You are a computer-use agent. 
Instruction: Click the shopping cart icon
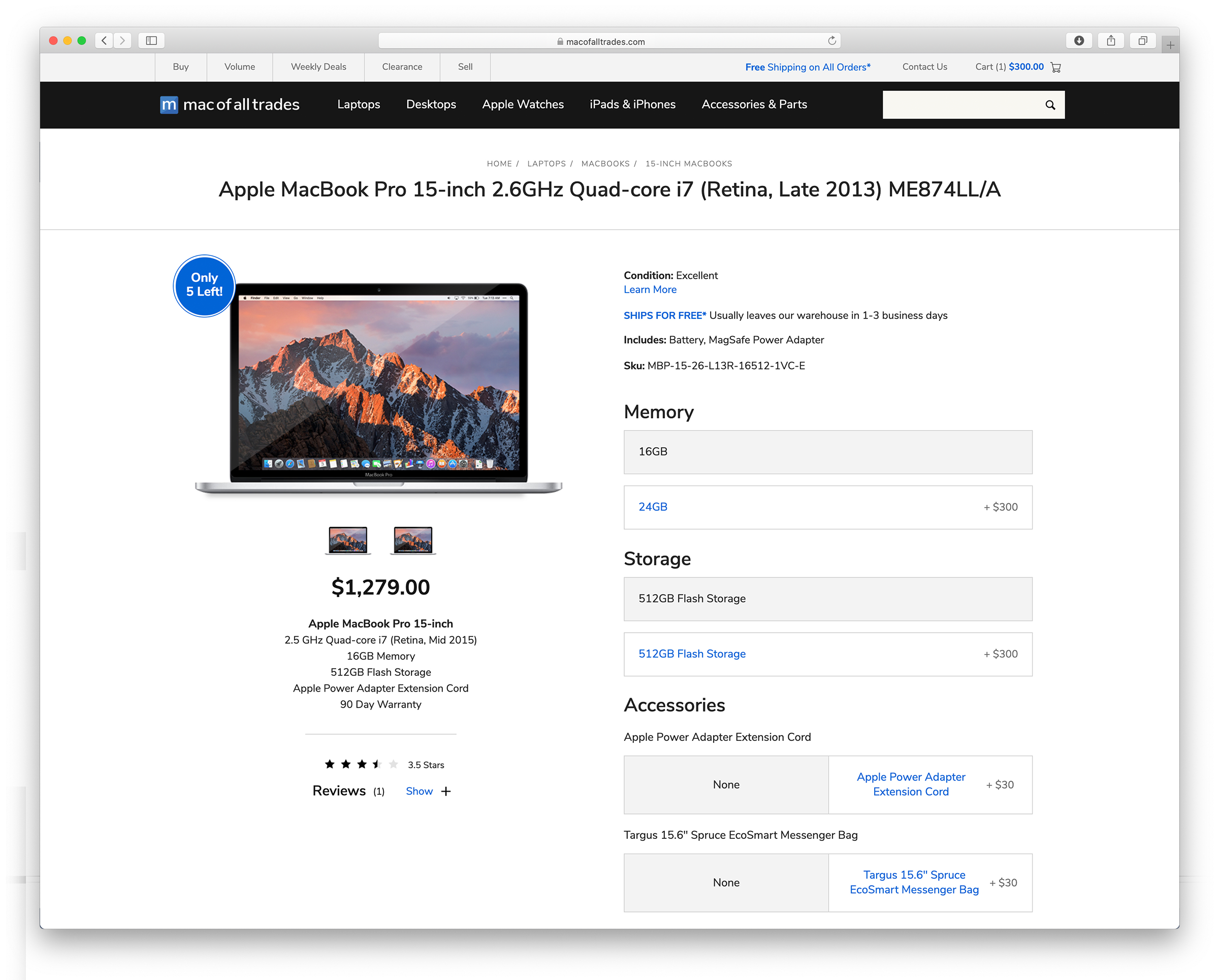[1055, 67]
